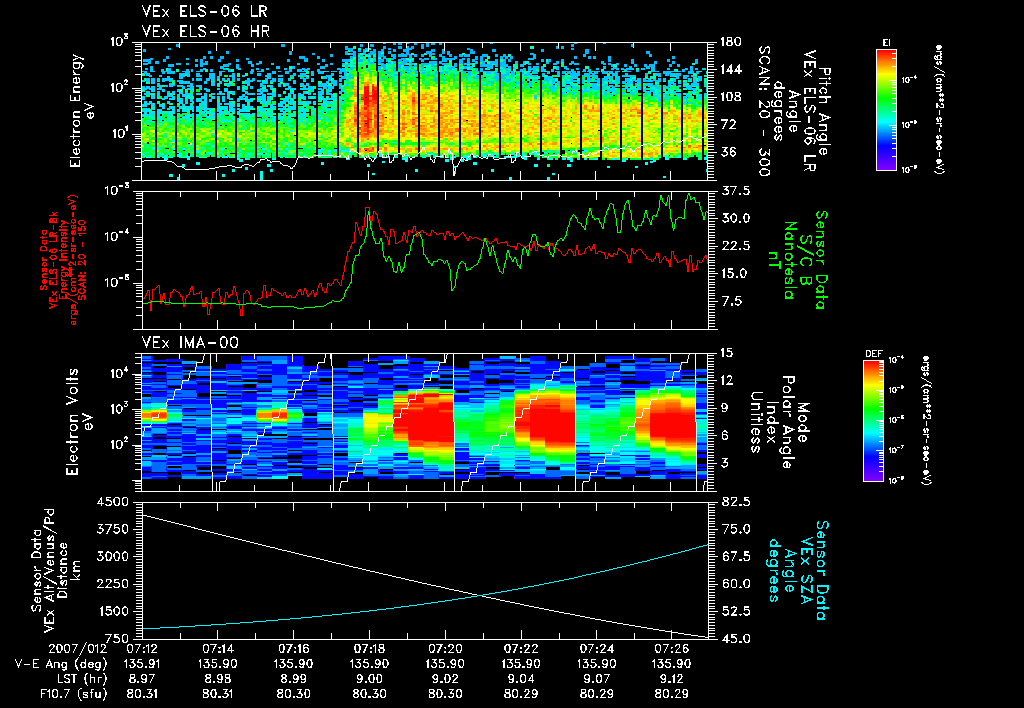Click the LST value 9.04
The image size is (1024, 708).
(x=520, y=679)
